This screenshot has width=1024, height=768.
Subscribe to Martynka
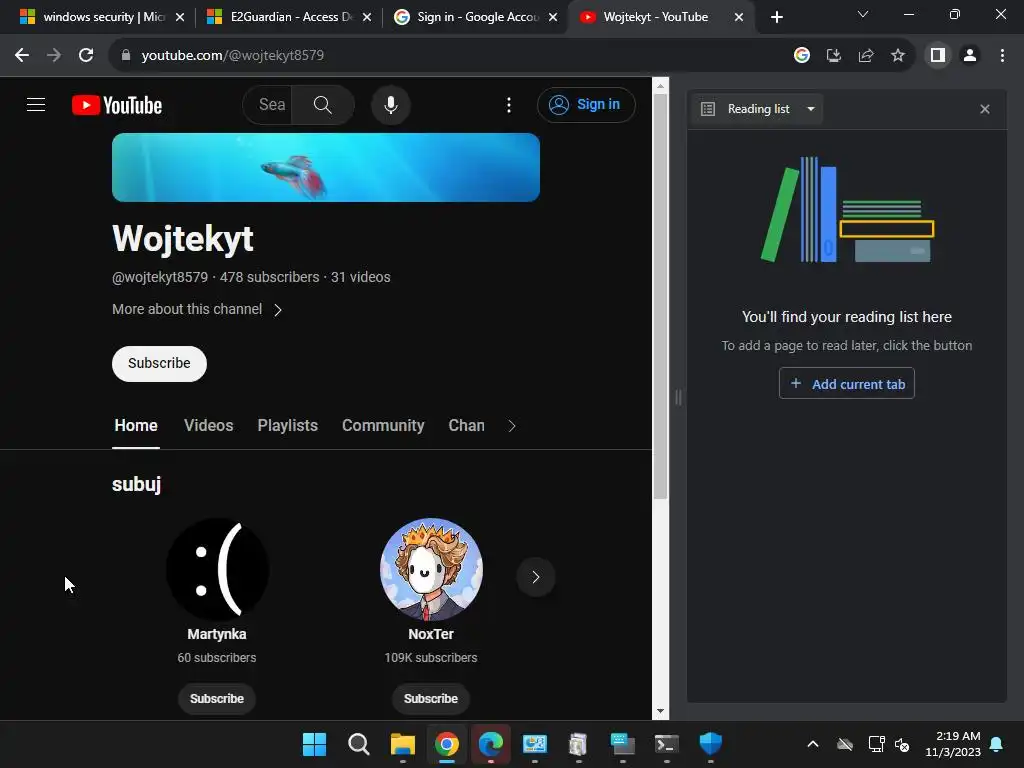(217, 699)
